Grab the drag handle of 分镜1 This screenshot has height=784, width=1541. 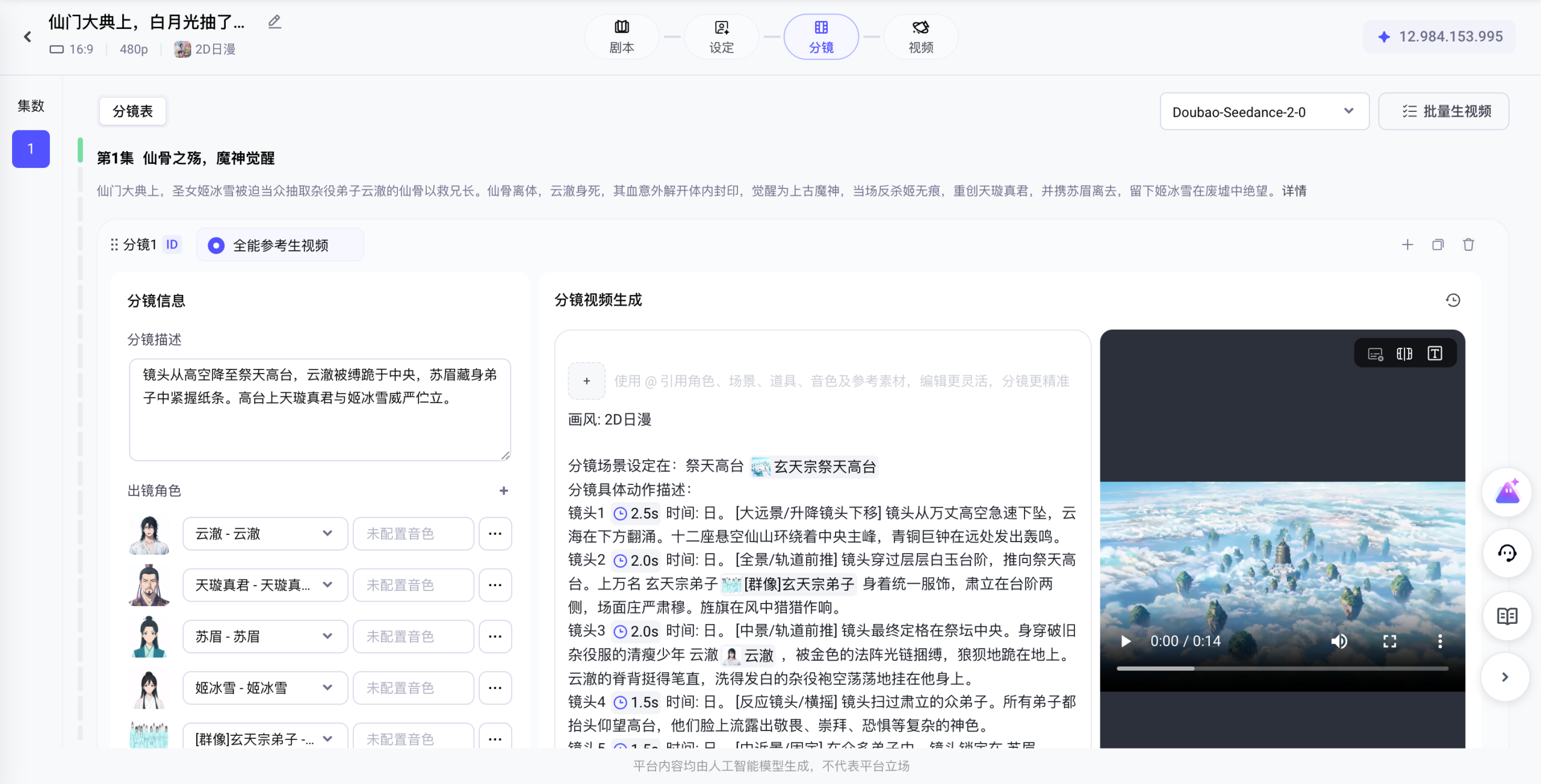[114, 245]
